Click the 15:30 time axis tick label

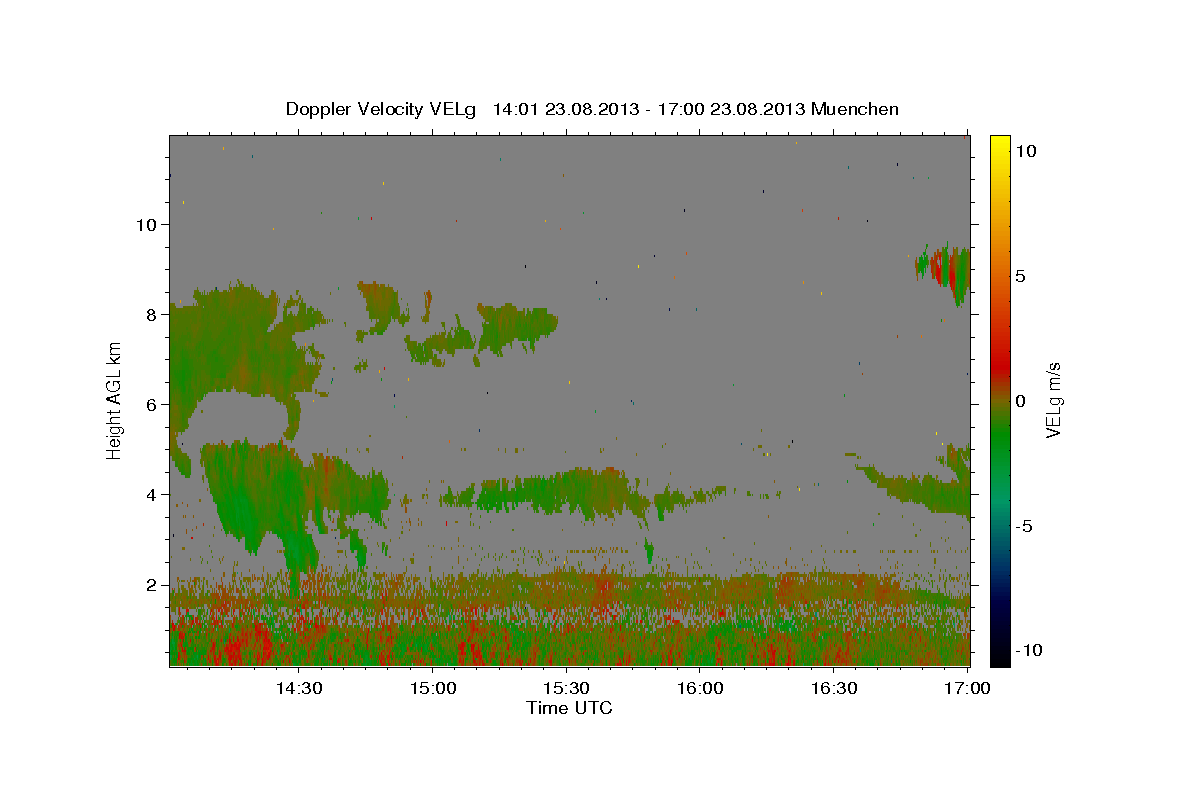pyautogui.click(x=566, y=688)
